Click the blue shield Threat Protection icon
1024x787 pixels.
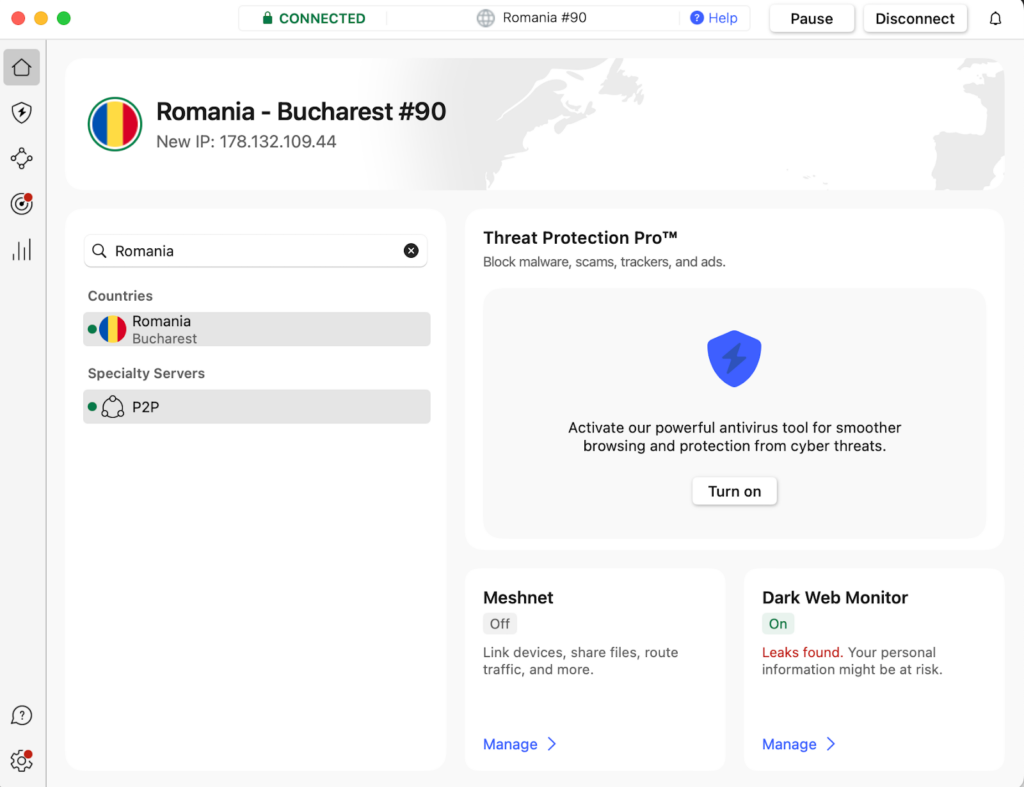734,359
